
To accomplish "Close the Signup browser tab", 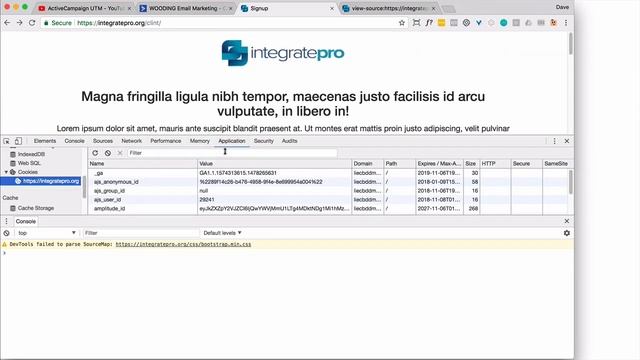I will 331,8.
